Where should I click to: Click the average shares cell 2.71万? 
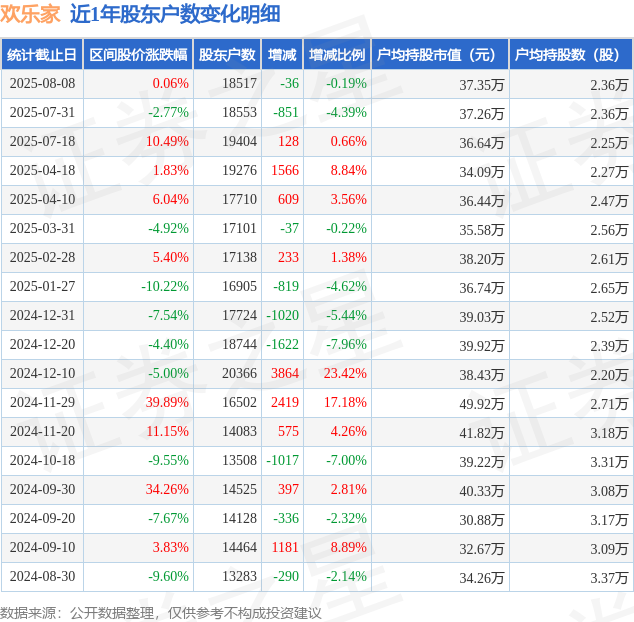click(x=609, y=404)
